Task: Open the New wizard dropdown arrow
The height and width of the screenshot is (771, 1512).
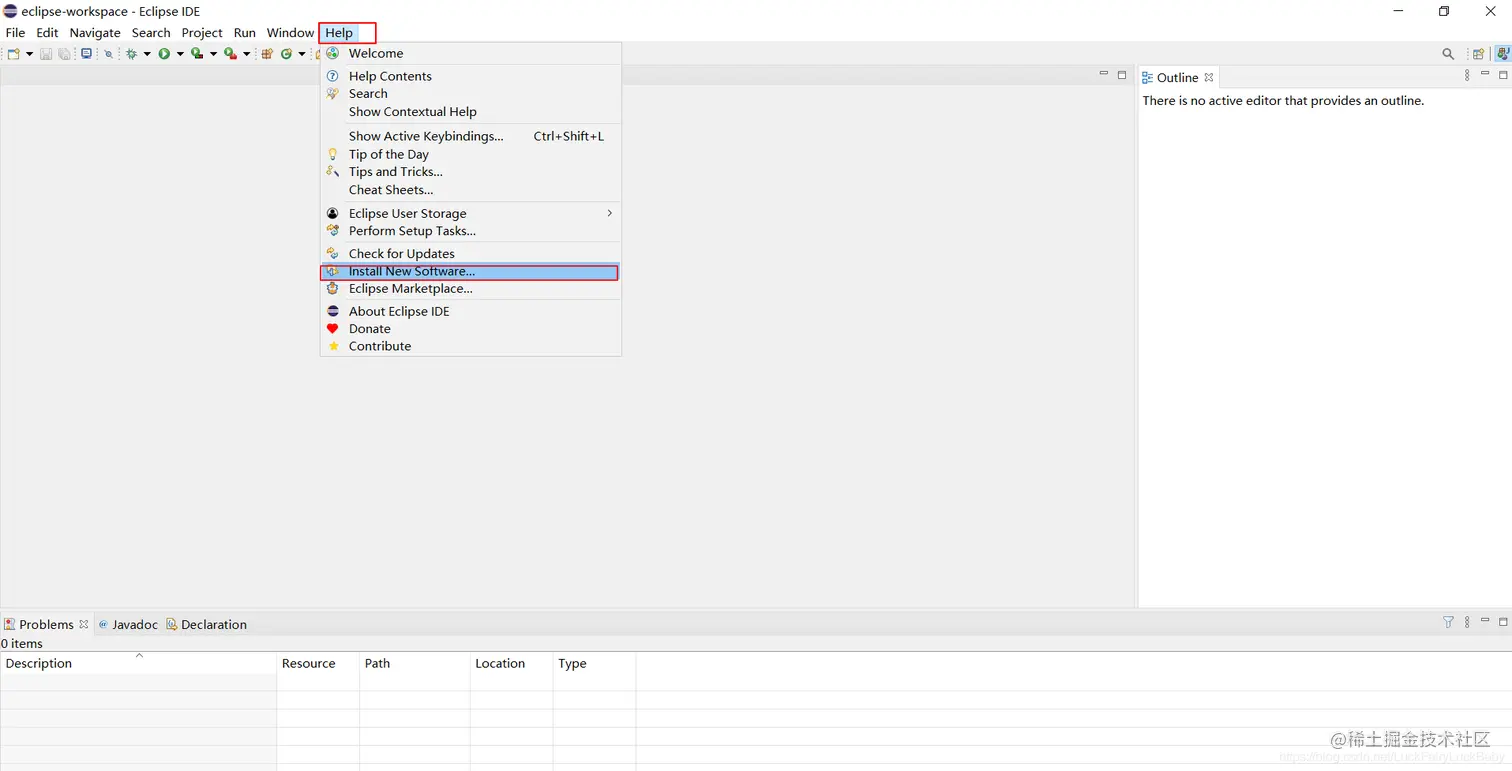Action: pyautogui.click(x=29, y=54)
